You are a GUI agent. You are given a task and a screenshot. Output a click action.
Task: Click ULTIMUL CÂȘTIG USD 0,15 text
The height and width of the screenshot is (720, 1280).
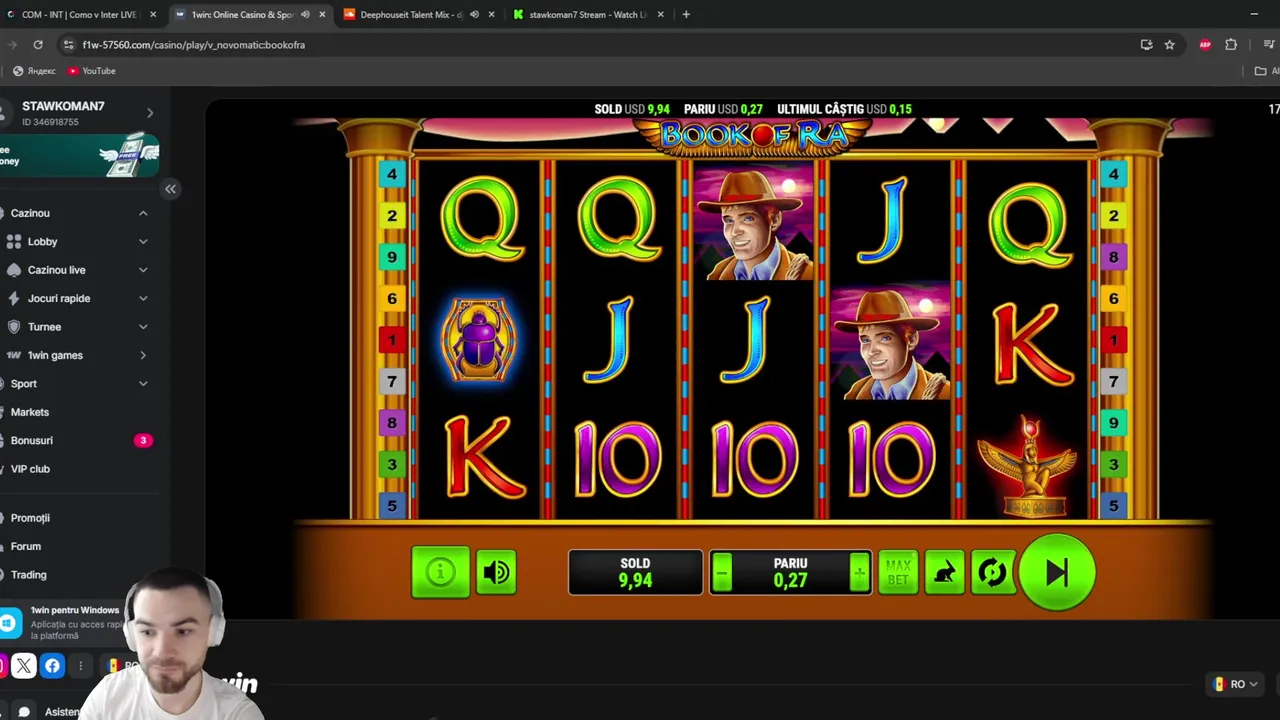click(844, 109)
